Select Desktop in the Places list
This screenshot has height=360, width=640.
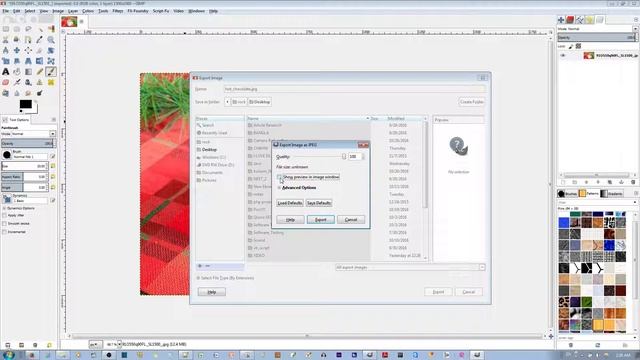click(209, 150)
